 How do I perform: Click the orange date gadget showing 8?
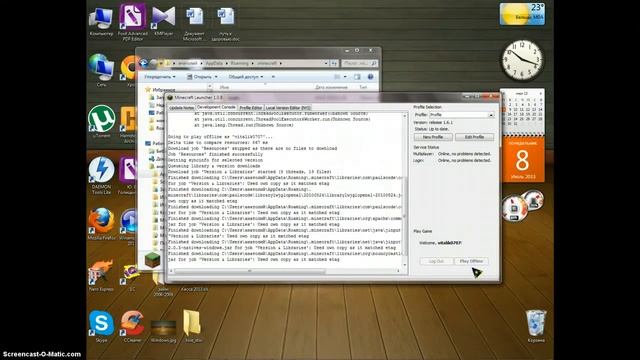coord(522,160)
